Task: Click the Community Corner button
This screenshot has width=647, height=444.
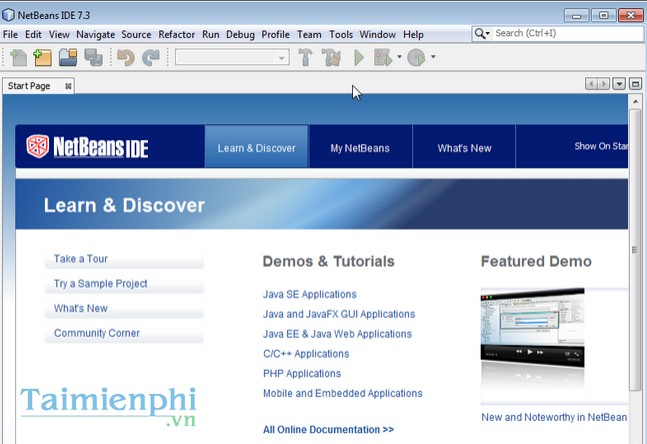Action: click(124, 333)
